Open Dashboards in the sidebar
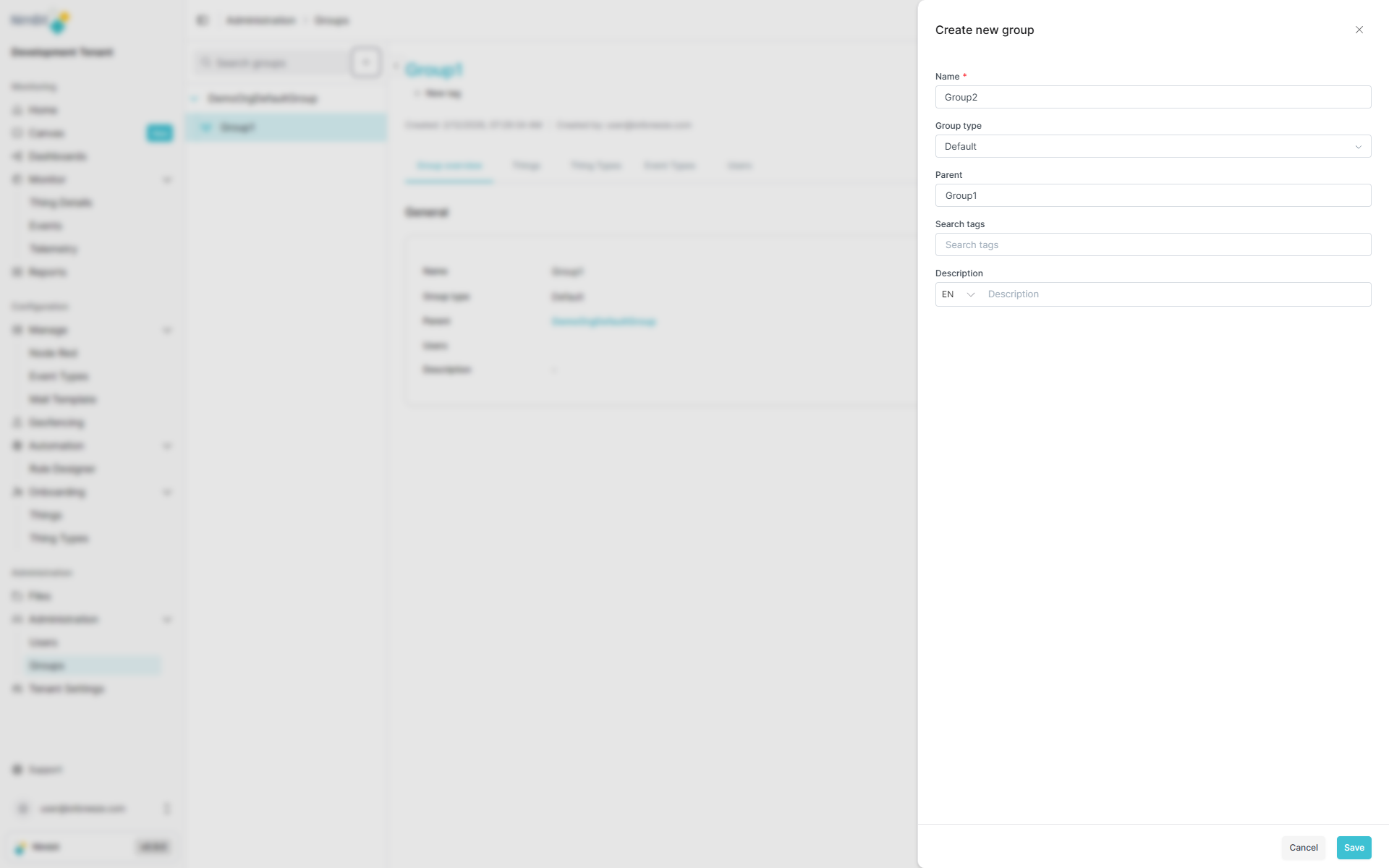The width and height of the screenshot is (1389, 868). [56, 156]
